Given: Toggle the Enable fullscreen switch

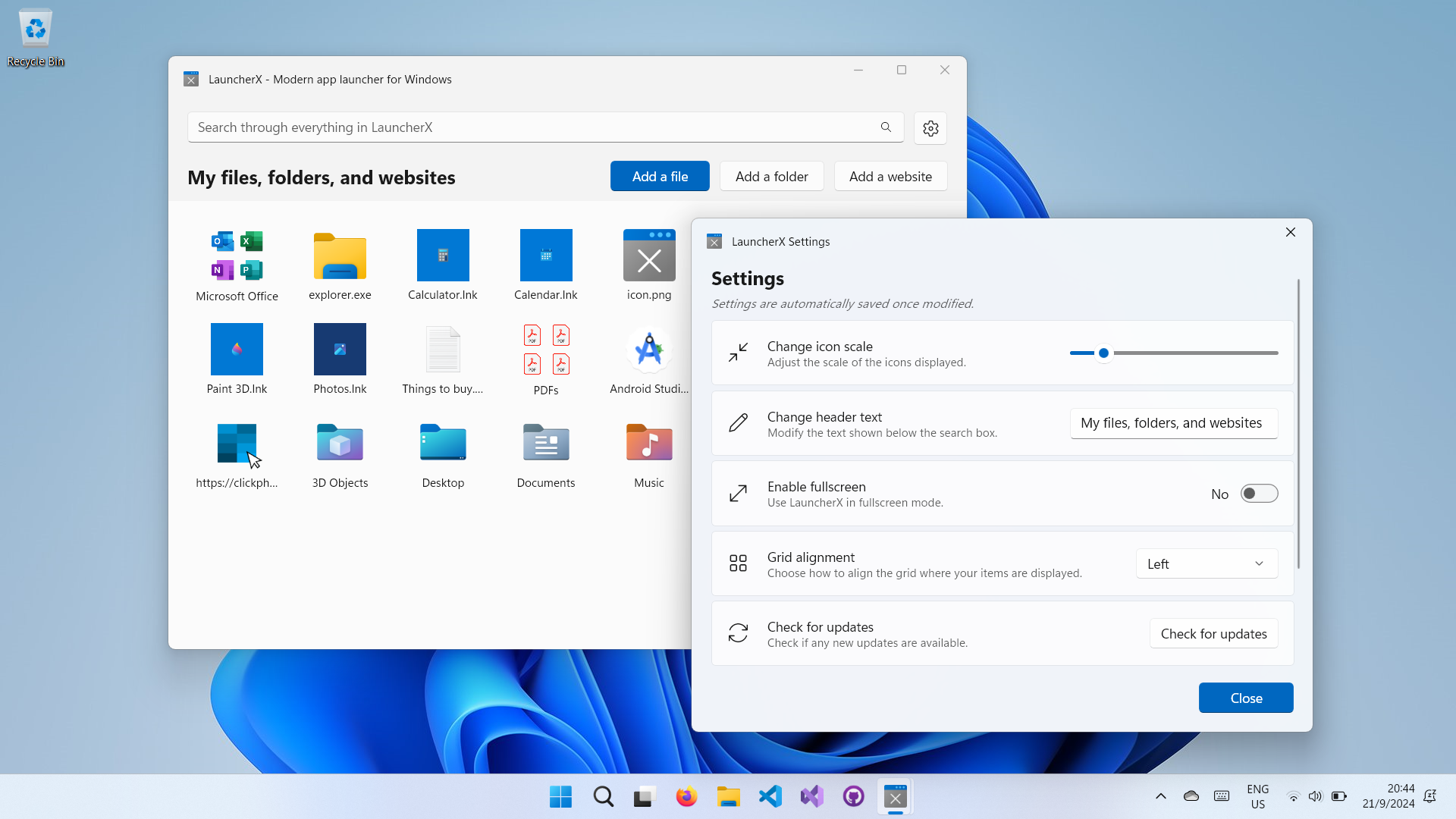Looking at the screenshot, I should pos(1259,494).
